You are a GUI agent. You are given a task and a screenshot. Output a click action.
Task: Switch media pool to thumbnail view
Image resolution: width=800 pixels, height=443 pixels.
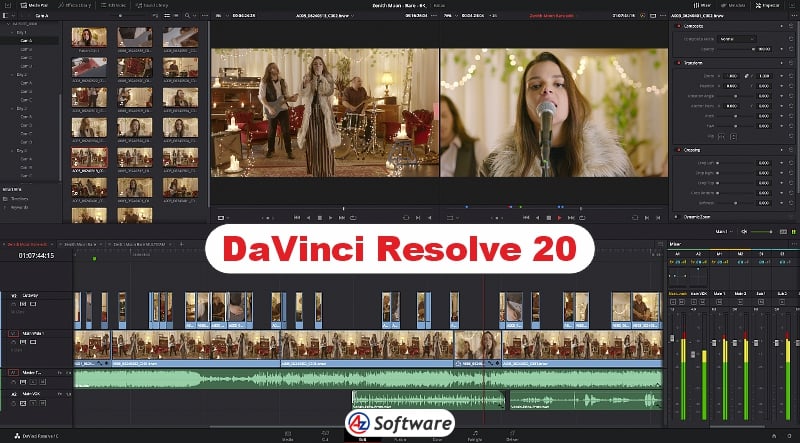(x=167, y=16)
